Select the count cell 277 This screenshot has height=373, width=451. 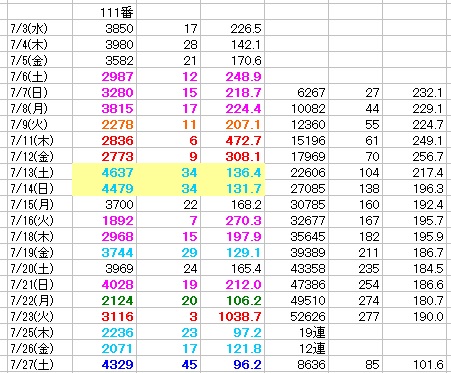(356, 317)
